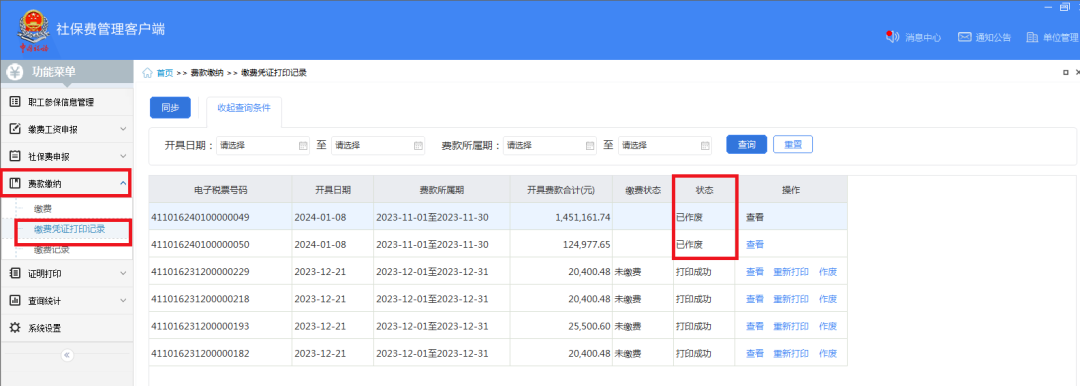Viewport: 1080px width, 386px height.
Task: Click the 开具日期 end date field
Action: [x=379, y=145]
